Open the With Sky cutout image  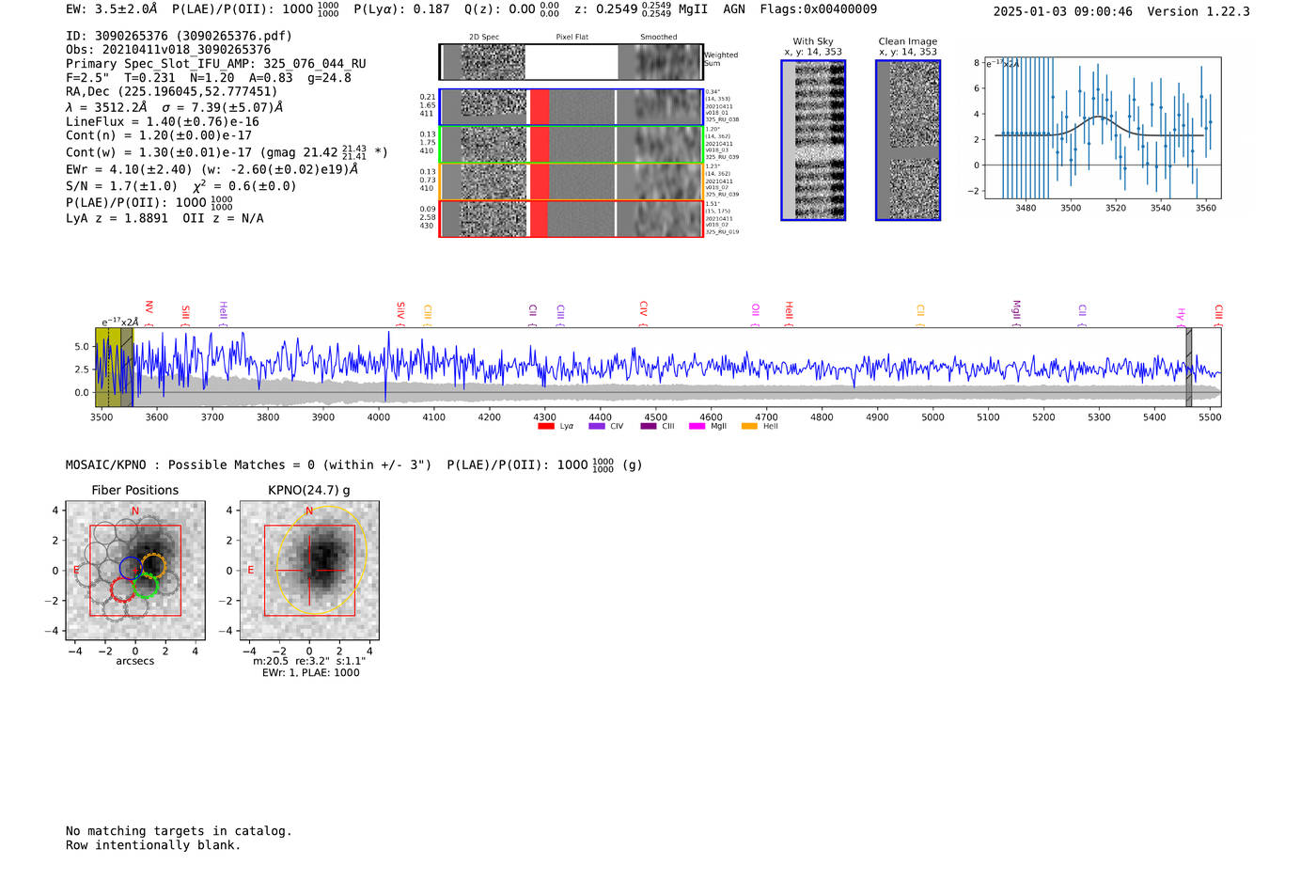tap(813, 140)
